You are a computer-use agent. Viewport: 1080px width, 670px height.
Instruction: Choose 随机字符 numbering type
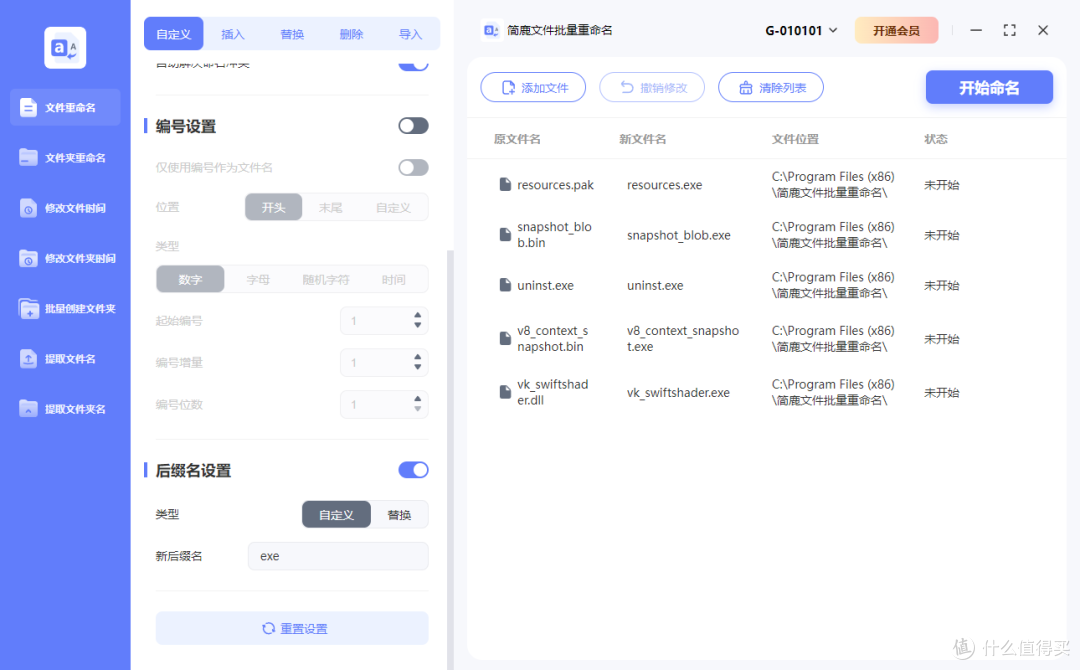pyautogui.click(x=326, y=280)
